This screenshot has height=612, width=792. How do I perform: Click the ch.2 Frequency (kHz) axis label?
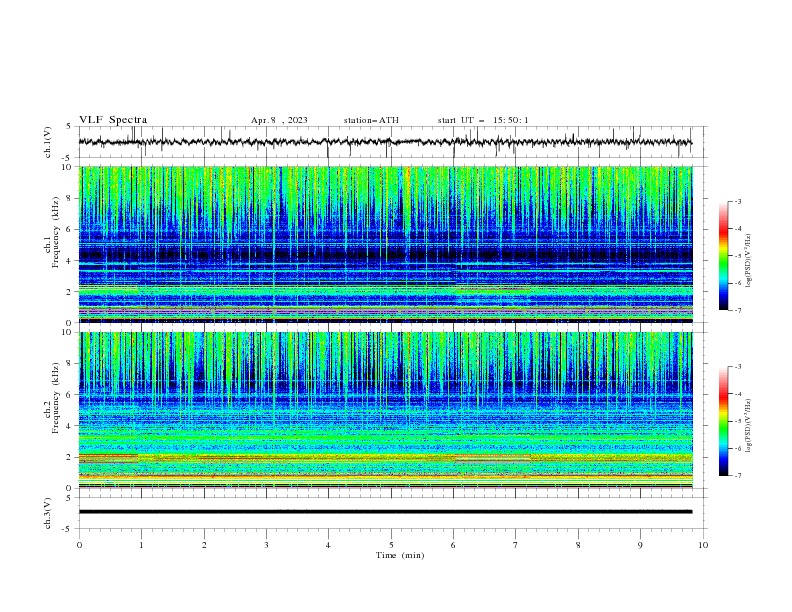pos(52,398)
